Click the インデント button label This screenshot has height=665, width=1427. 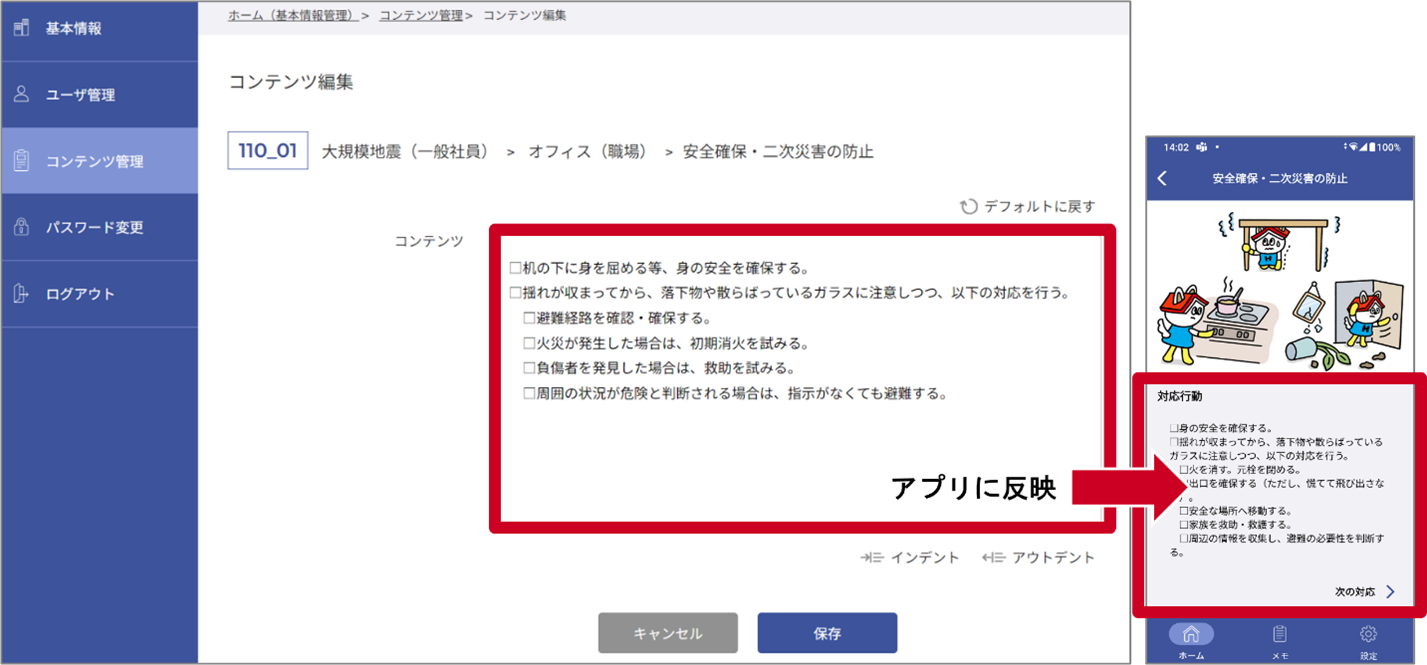pos(925,558)
